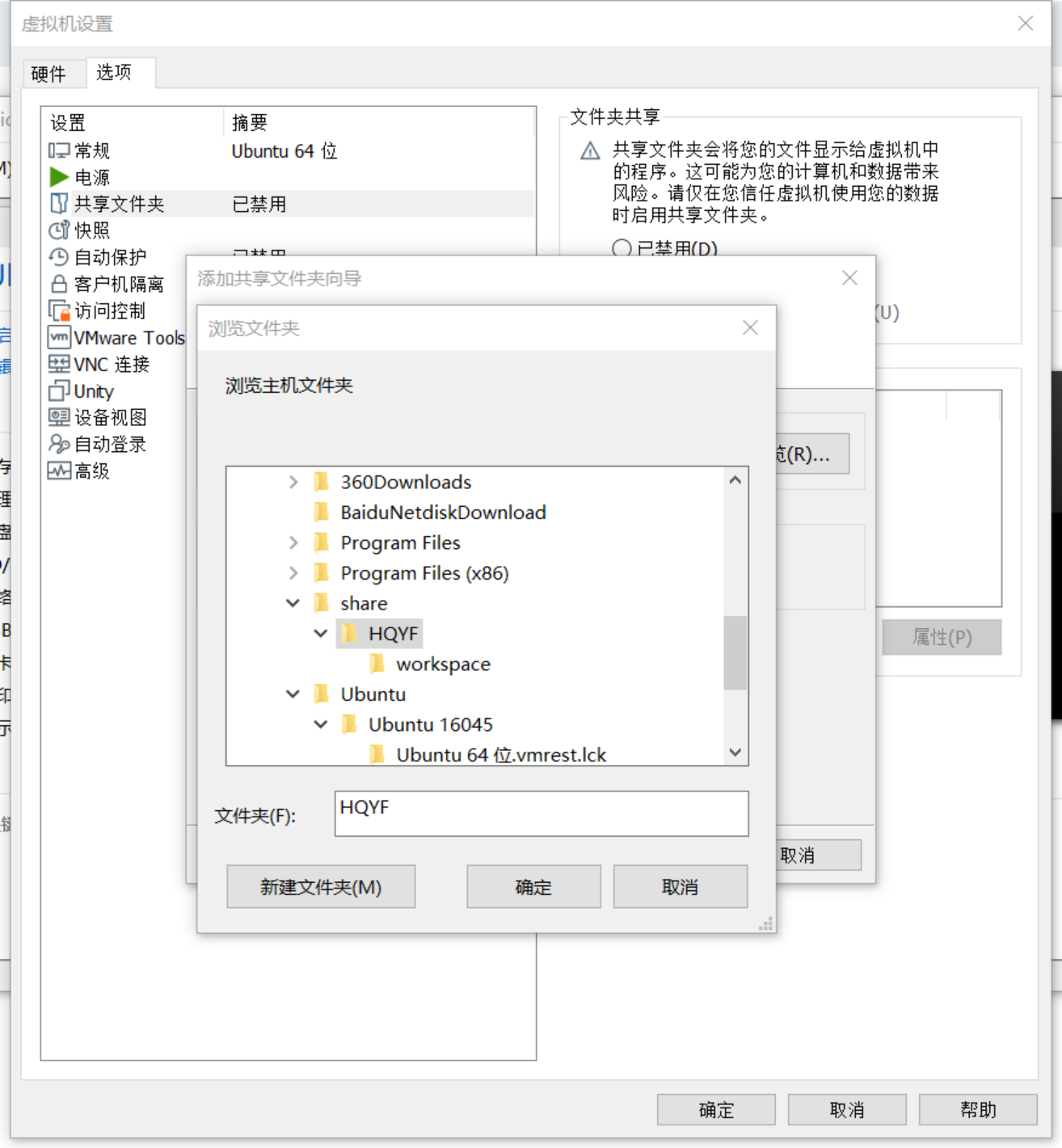Viewport: 1062px width, 1148px height.
Task: Click the vm icon beside VMware Tools
Action: [x=59, y=337]
